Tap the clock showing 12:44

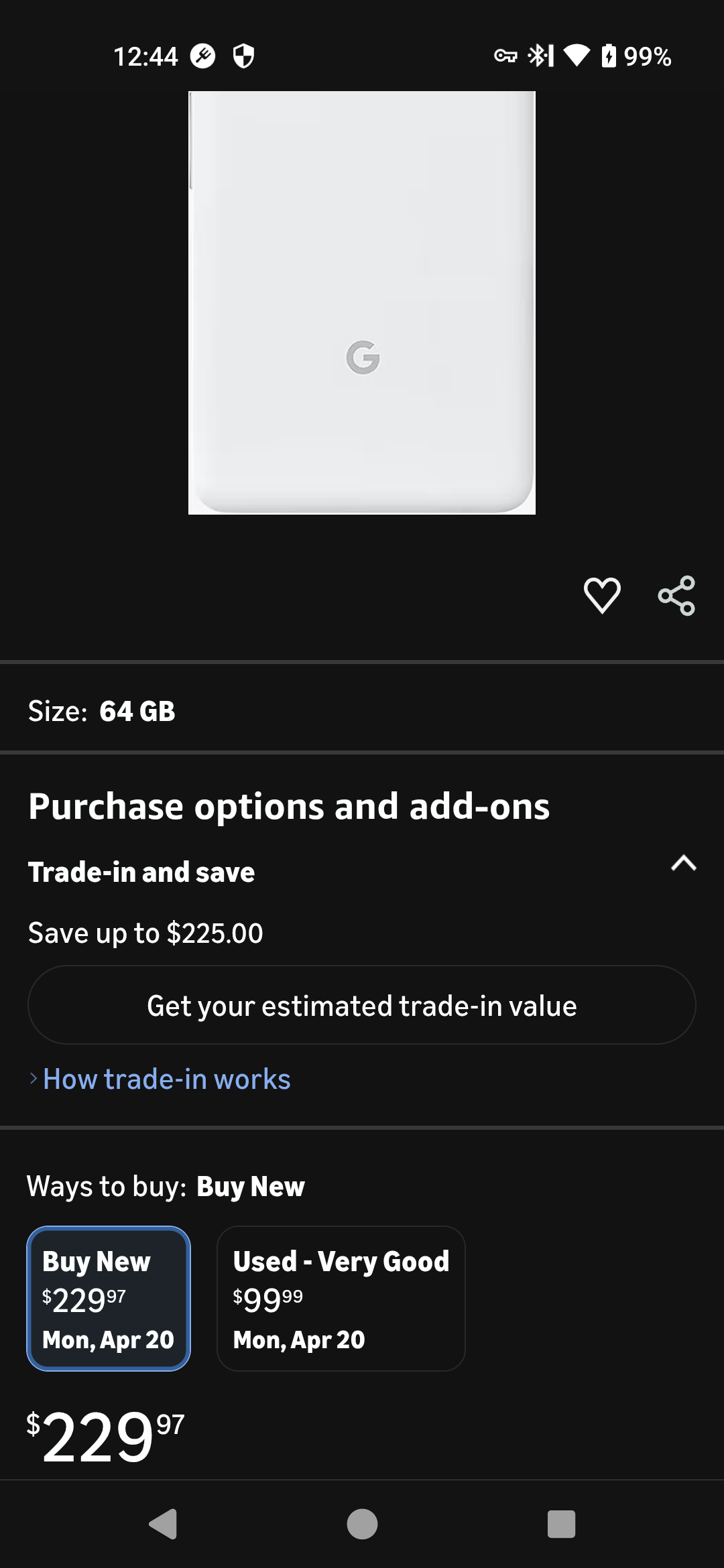click(145, 56)
